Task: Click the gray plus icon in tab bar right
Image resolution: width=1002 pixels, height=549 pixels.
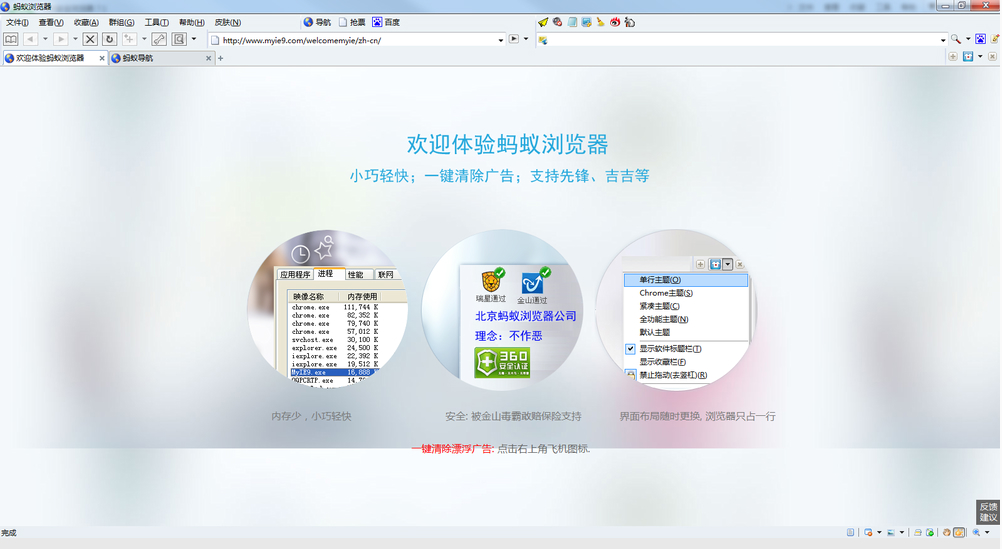Action: coord(953,57)
